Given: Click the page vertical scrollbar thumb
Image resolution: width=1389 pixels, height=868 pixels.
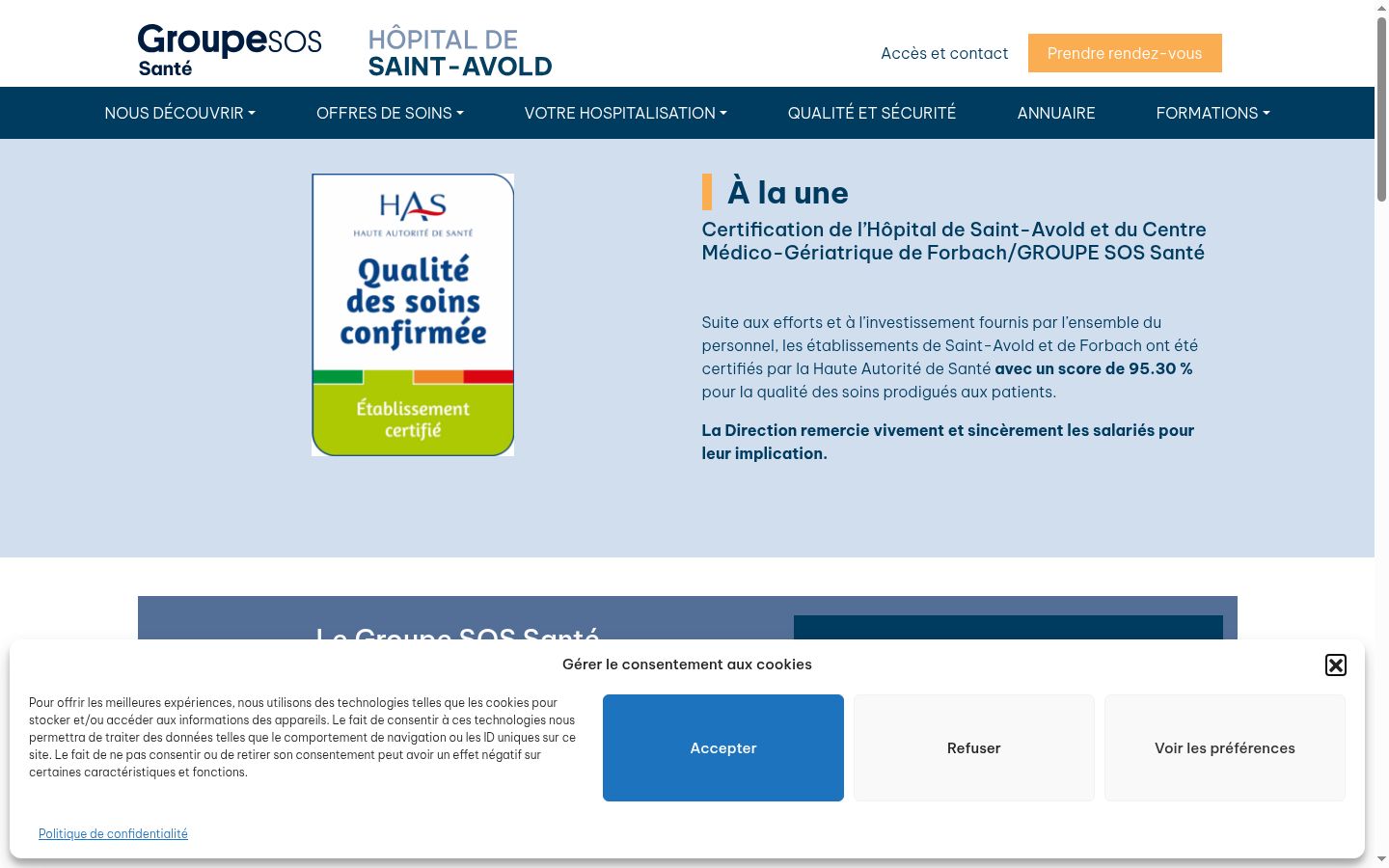Looking at the screenshot, I should [1381, 108].
